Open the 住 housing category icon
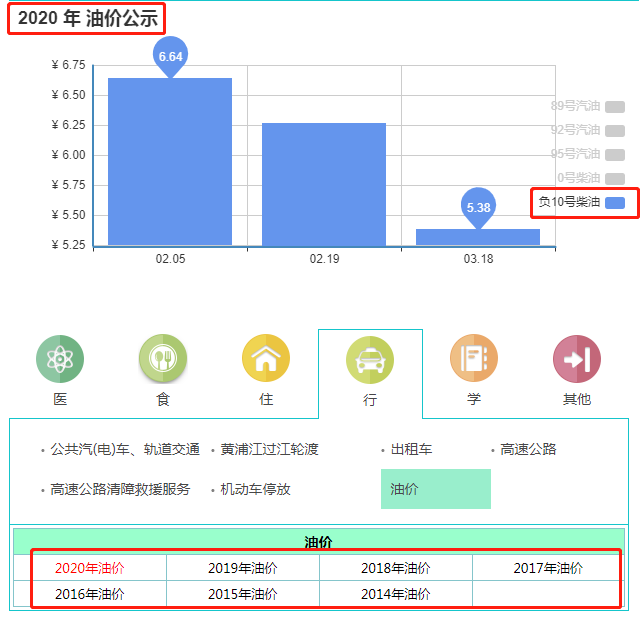This screenshot has height=617, width=644. (266, 358)
